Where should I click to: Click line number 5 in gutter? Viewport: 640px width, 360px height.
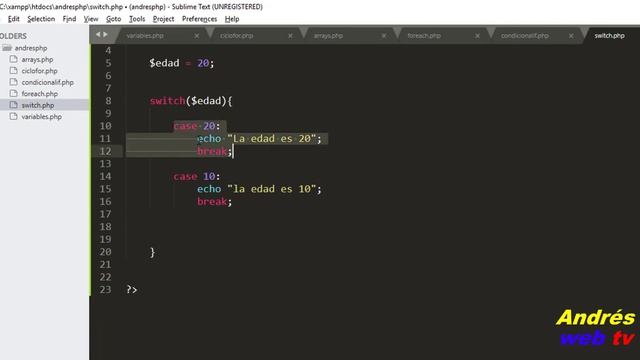(108, 63)
